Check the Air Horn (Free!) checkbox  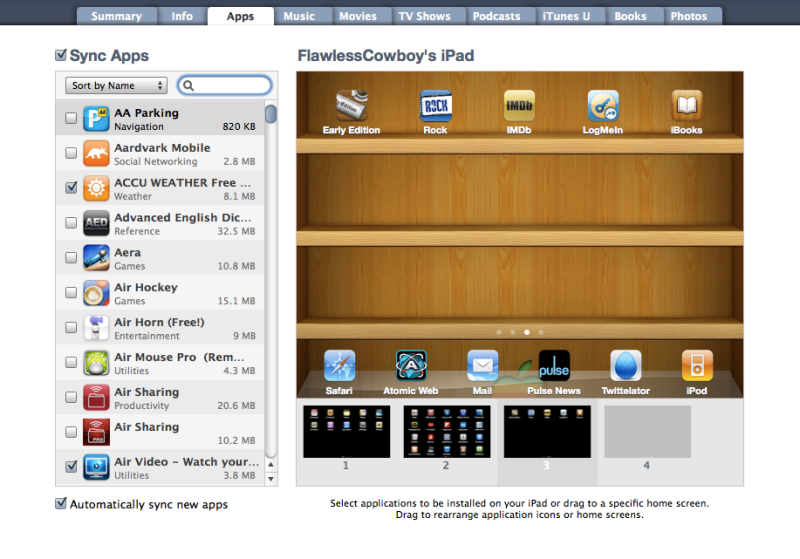click(x=71, y=327)
